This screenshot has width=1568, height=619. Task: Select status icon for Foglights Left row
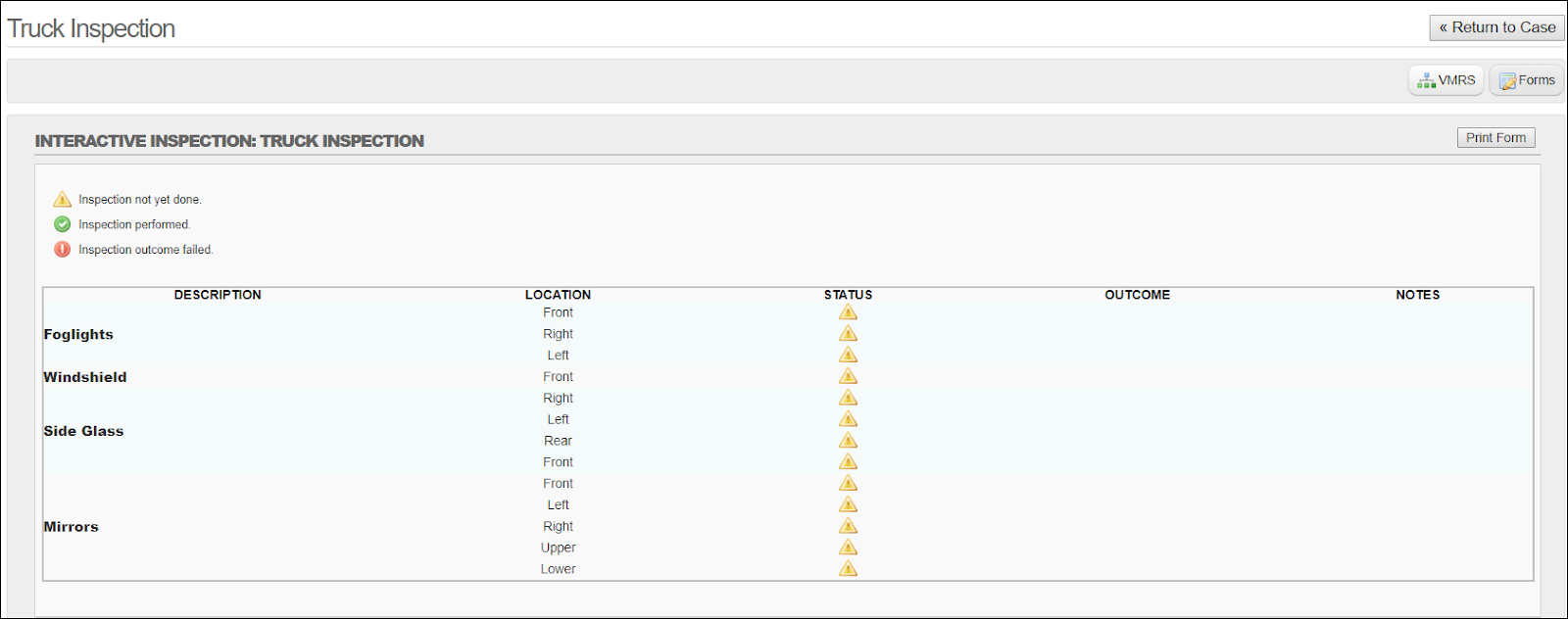tap(848, 356)
